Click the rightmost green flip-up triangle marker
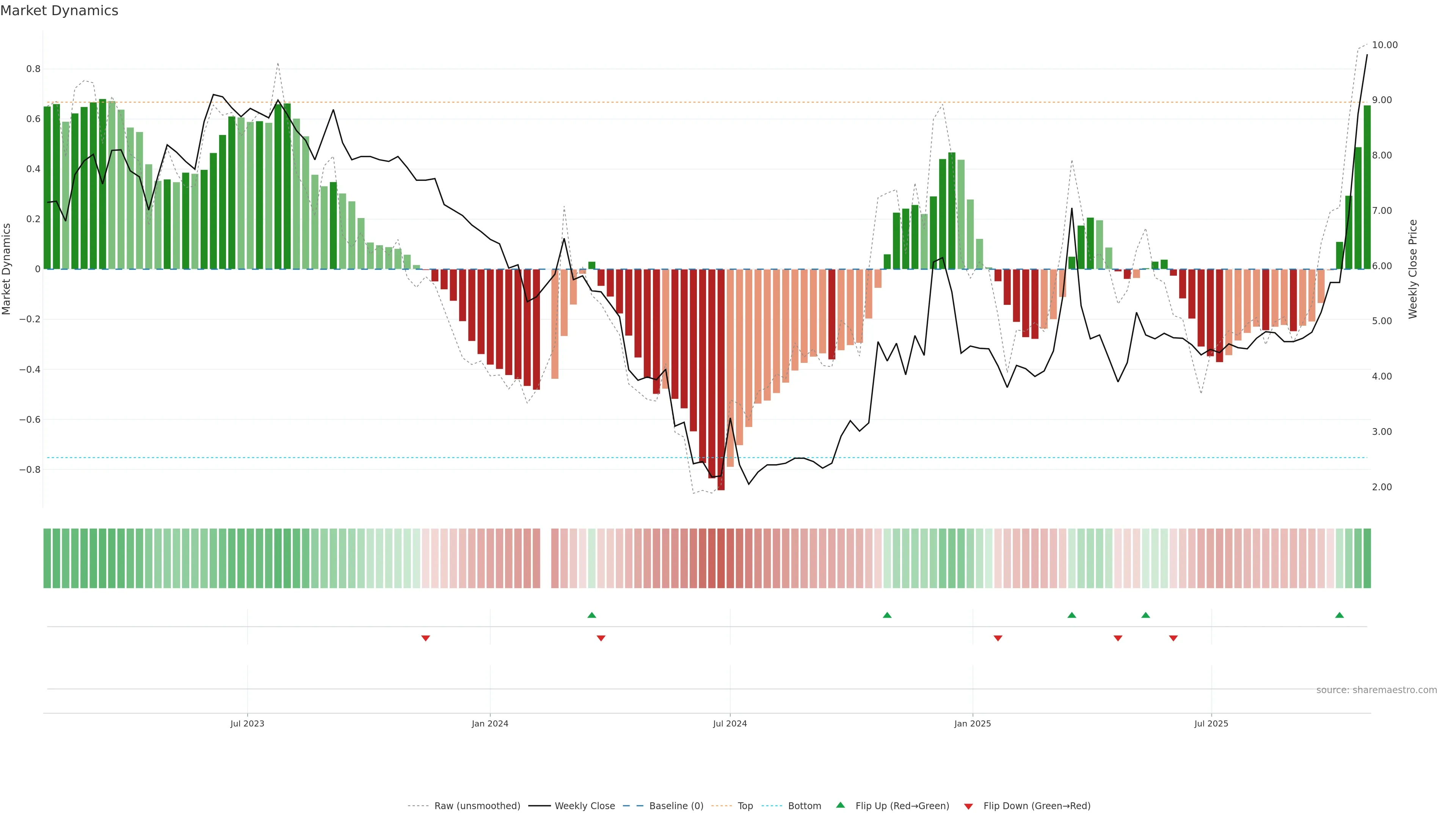Image resolution: width=1456 pixels, height=819 pixels. tap(1339, 615)
